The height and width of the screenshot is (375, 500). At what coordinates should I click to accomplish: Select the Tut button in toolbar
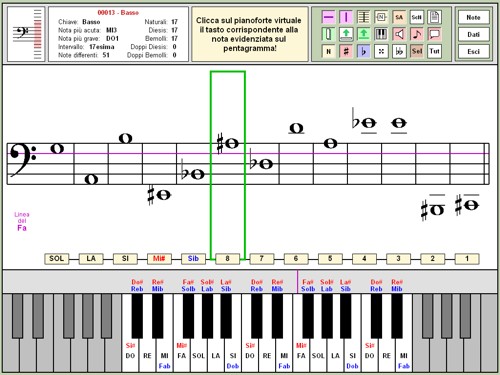[x=434, y=51]
